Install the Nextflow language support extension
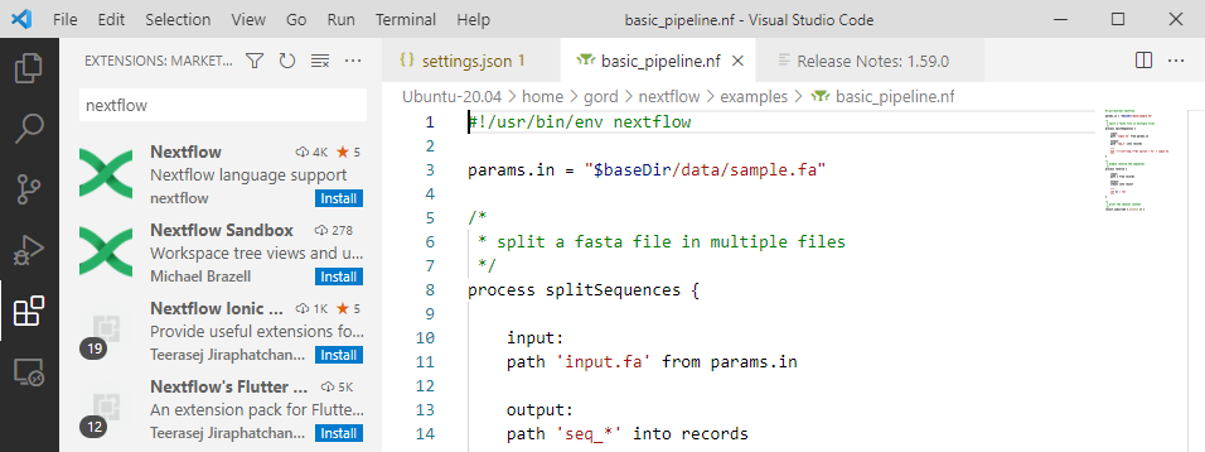The height and width of the screenshot is (452, 1205). pos(339,199)
